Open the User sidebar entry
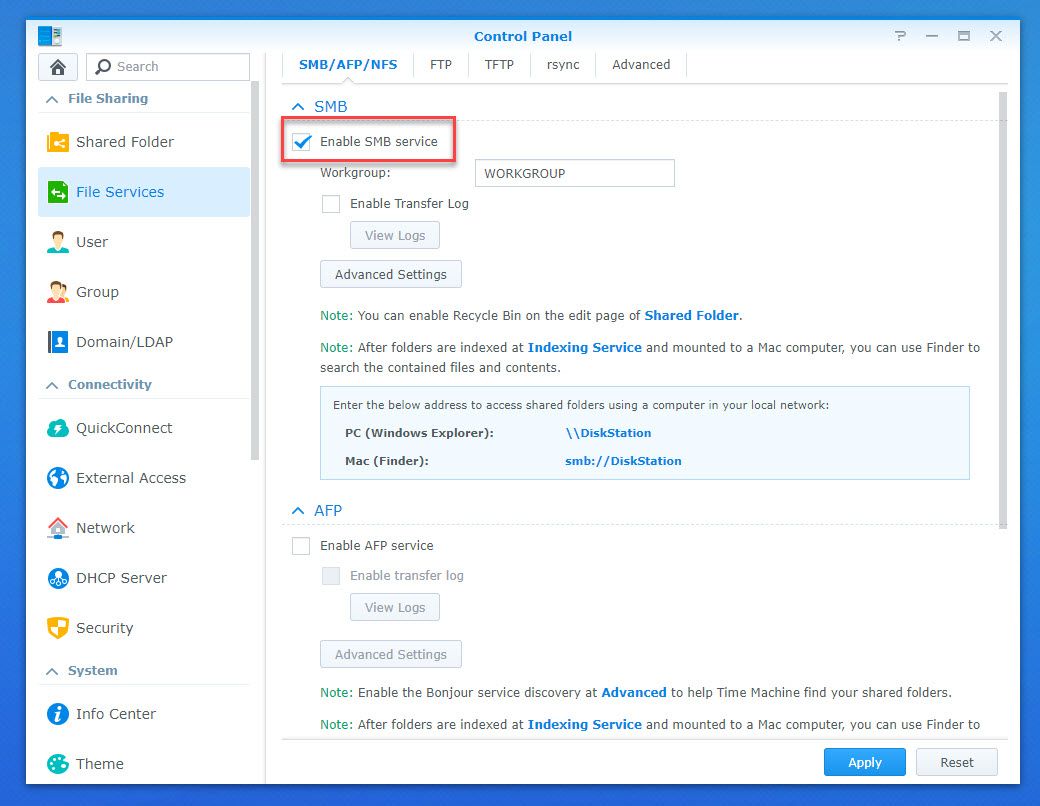The width and height of the screenshot is (1040, 806). [144, 242]
